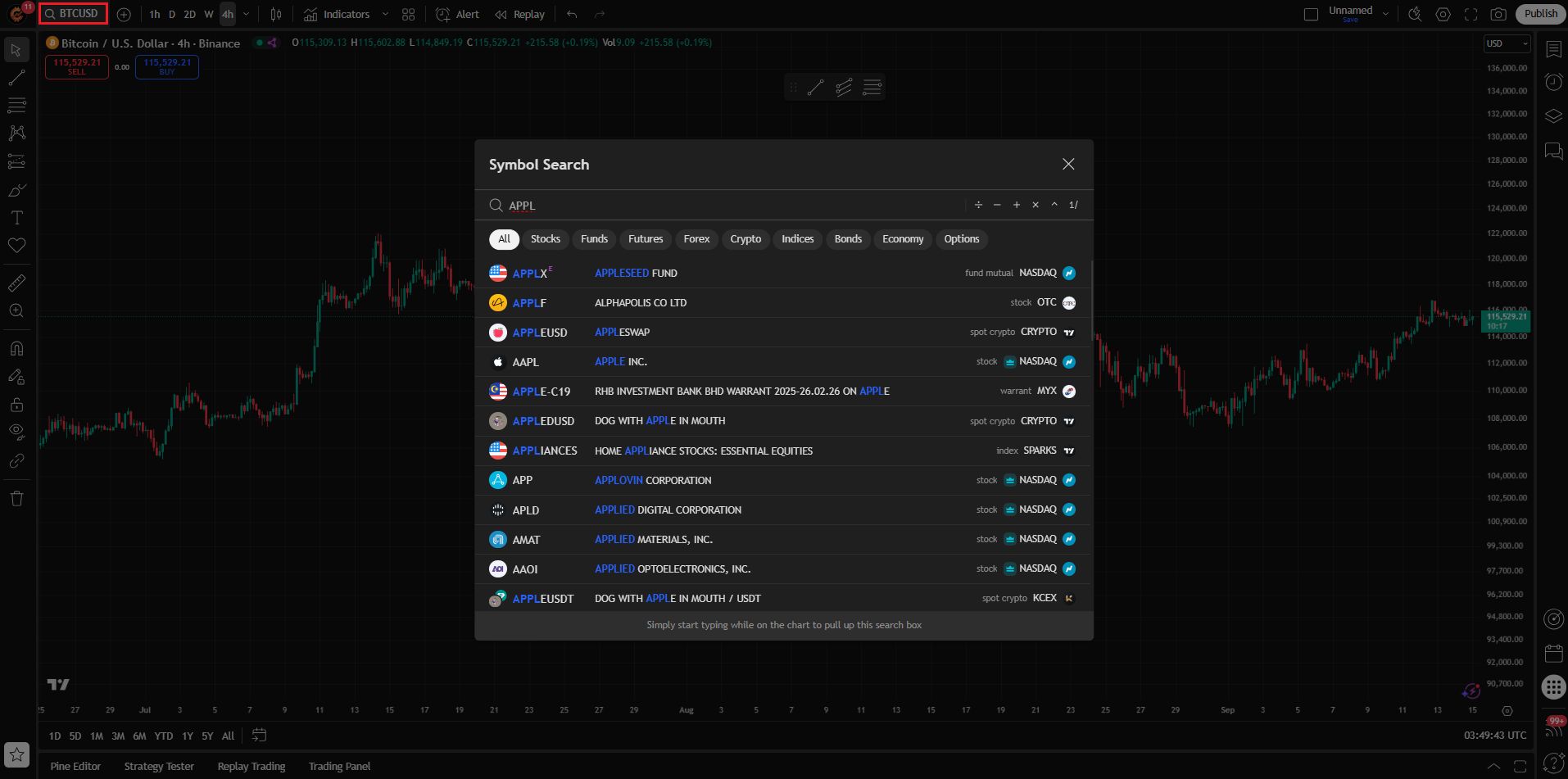
Task: Switch chart interval to 1h
Action: (155, 15)
